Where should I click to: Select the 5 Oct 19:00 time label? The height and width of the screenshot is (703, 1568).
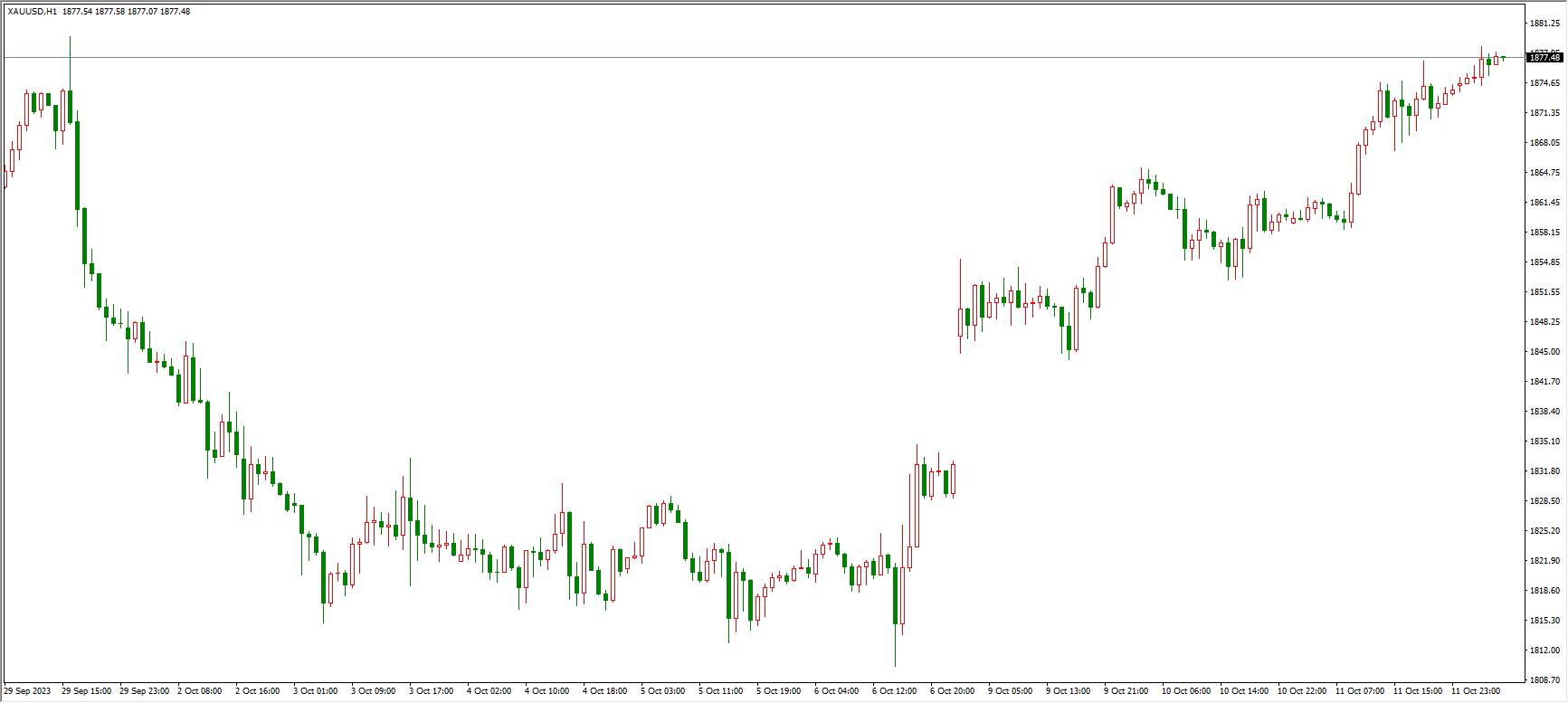tap(779, 692)
